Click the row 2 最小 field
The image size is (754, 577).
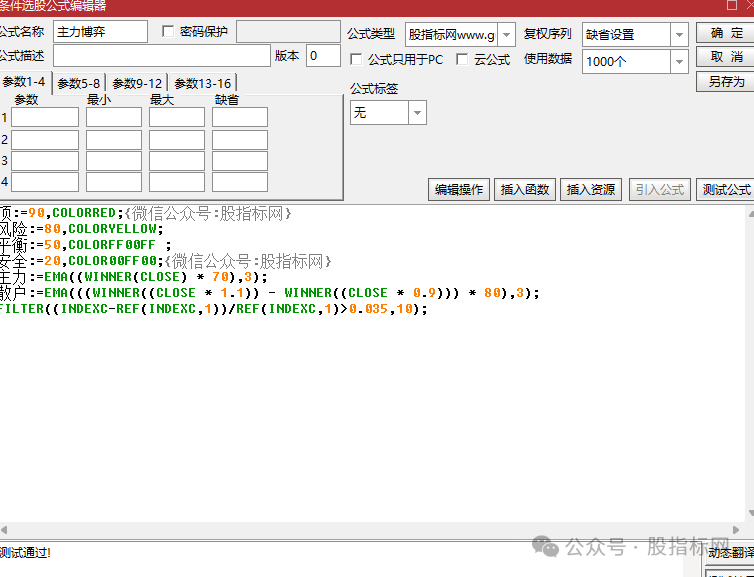coord(114,140)
